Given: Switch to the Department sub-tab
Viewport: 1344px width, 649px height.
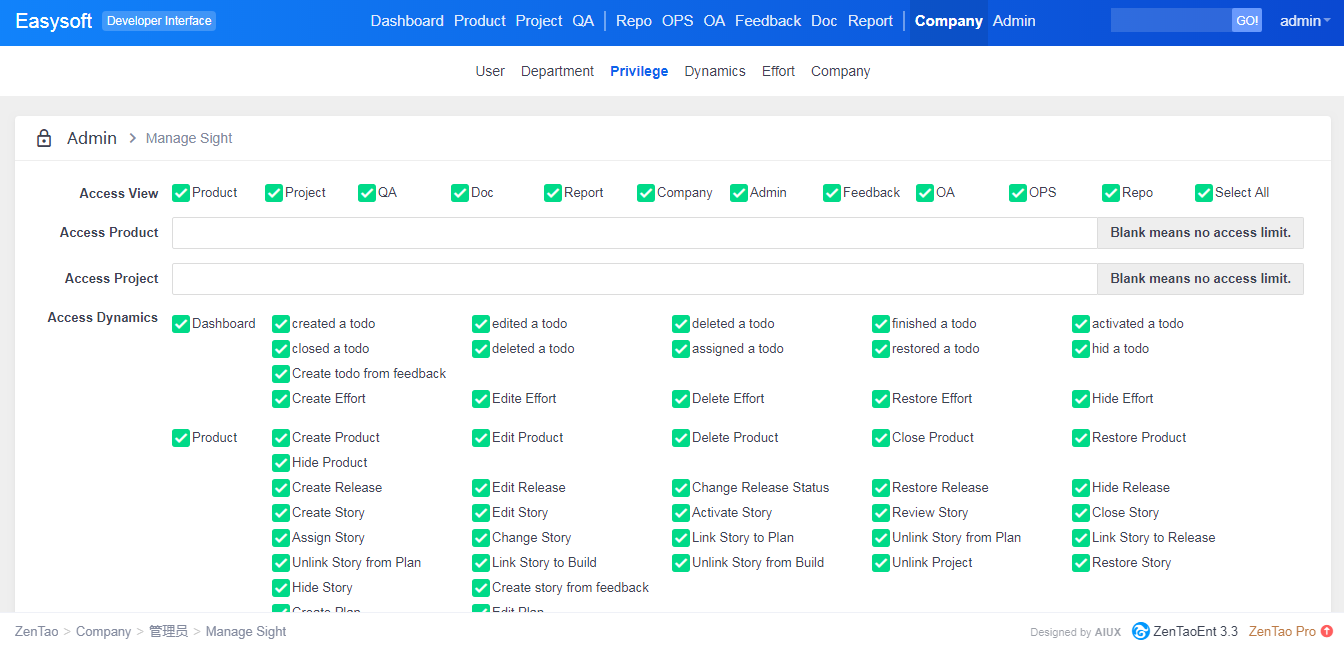Looking at the screenshot, I should [x=557, y=71].
